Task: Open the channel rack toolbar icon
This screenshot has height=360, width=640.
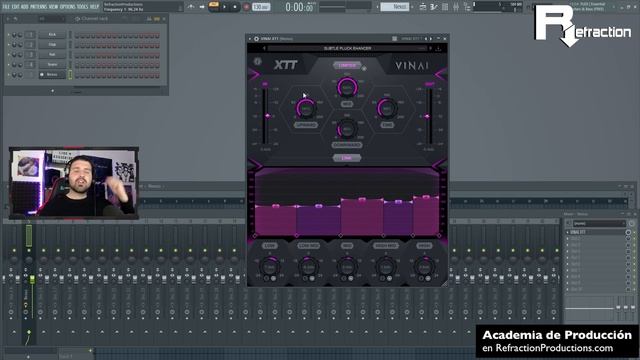Action: 445,7
